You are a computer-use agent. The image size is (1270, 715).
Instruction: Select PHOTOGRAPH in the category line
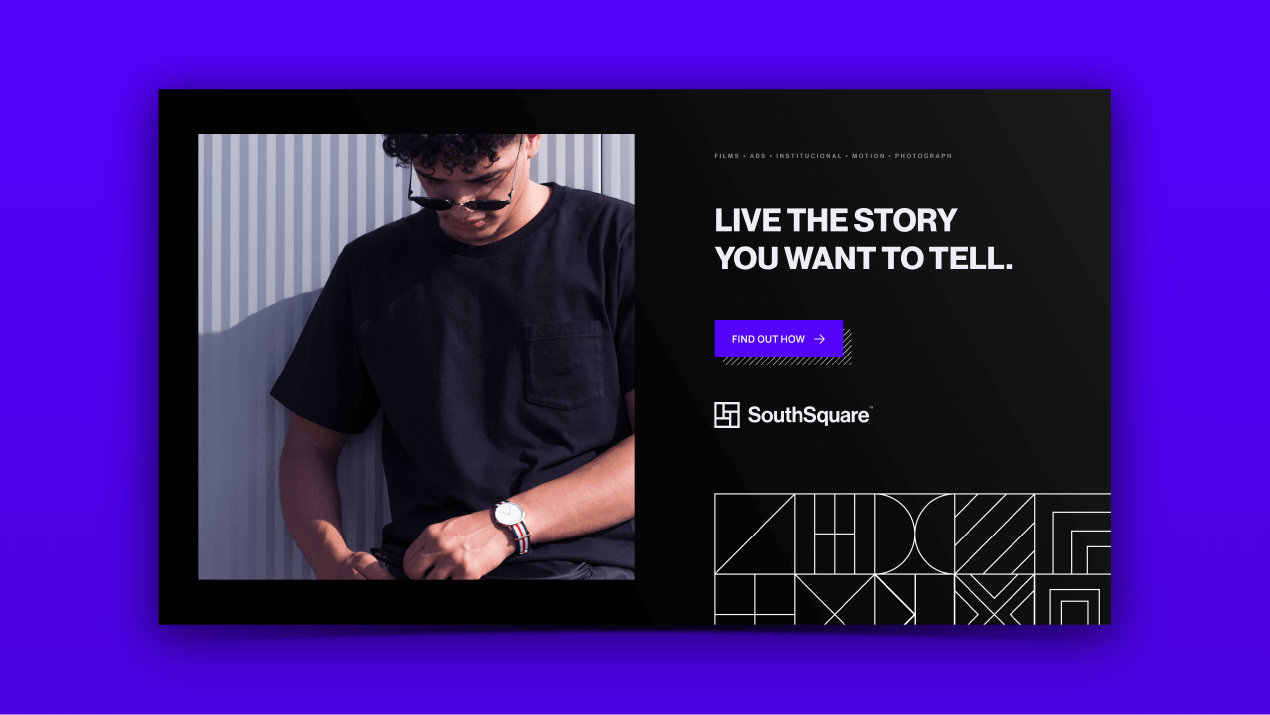[x=923, y=156]
